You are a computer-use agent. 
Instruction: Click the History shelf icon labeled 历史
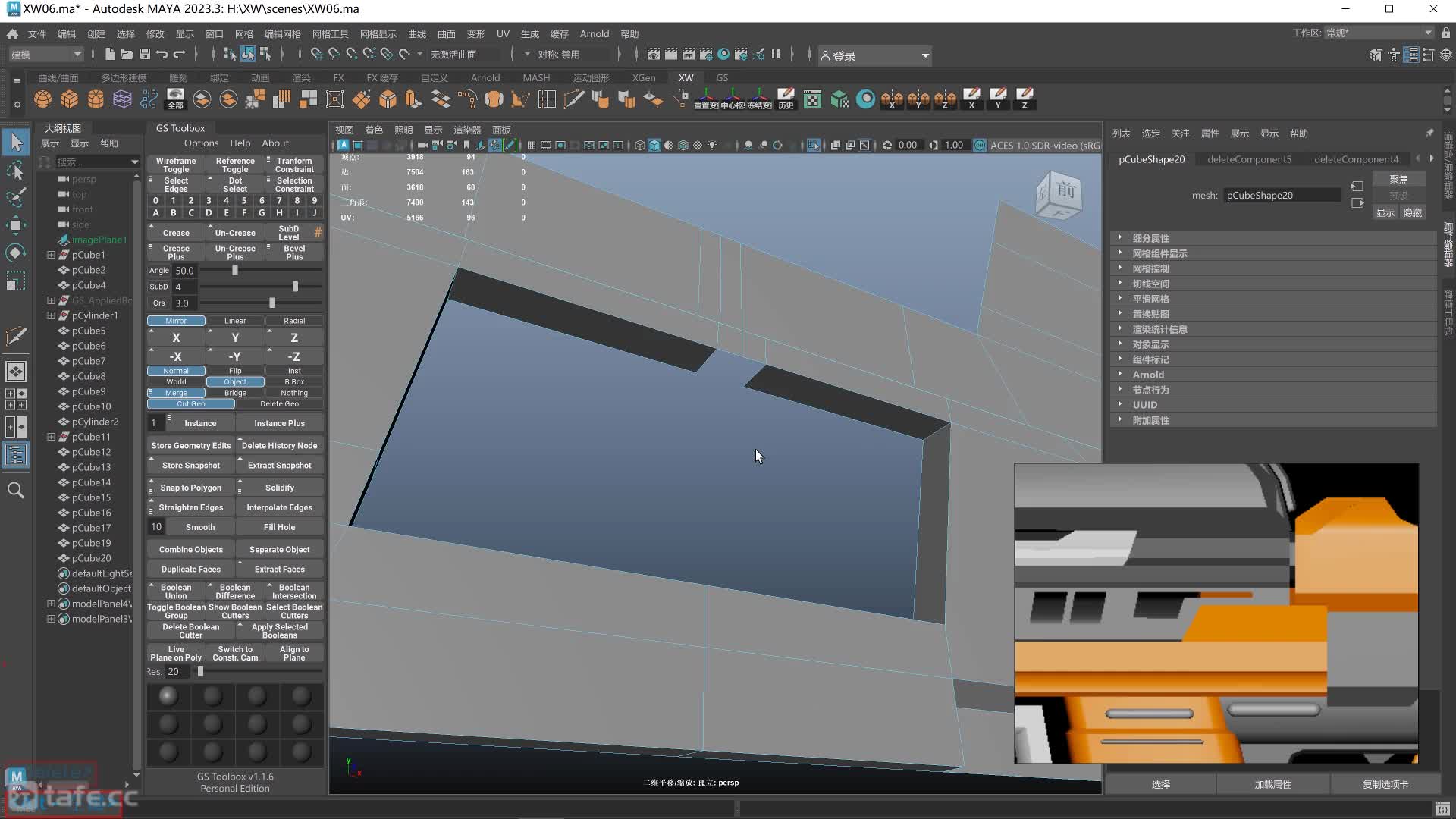[x=786, y=99]
